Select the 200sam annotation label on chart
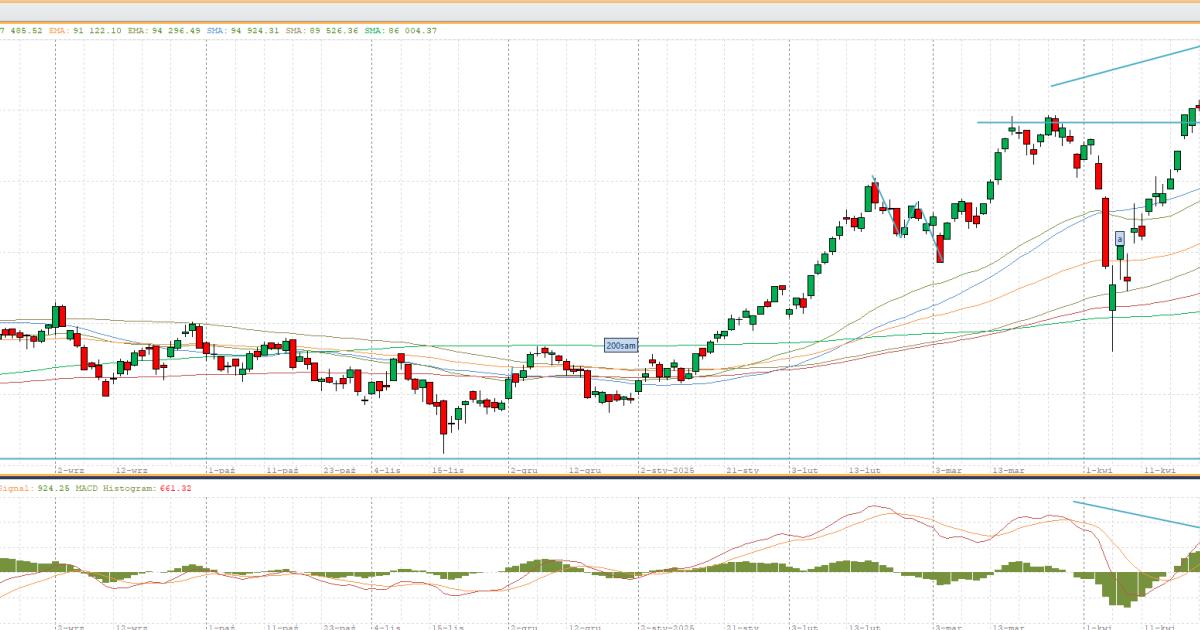This screenshot has height=630, width=1200. (x=620, y=346)
